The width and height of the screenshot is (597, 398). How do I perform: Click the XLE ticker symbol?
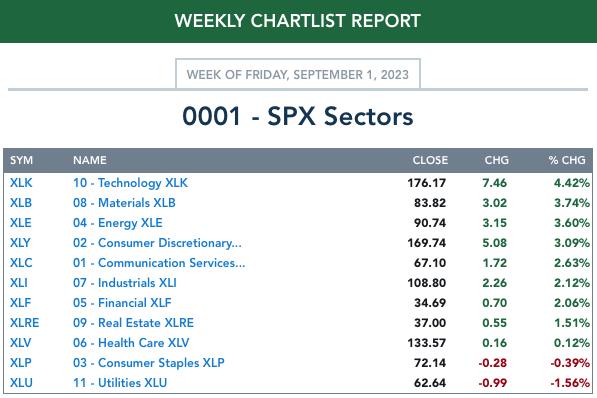click(x=21, y=223)
